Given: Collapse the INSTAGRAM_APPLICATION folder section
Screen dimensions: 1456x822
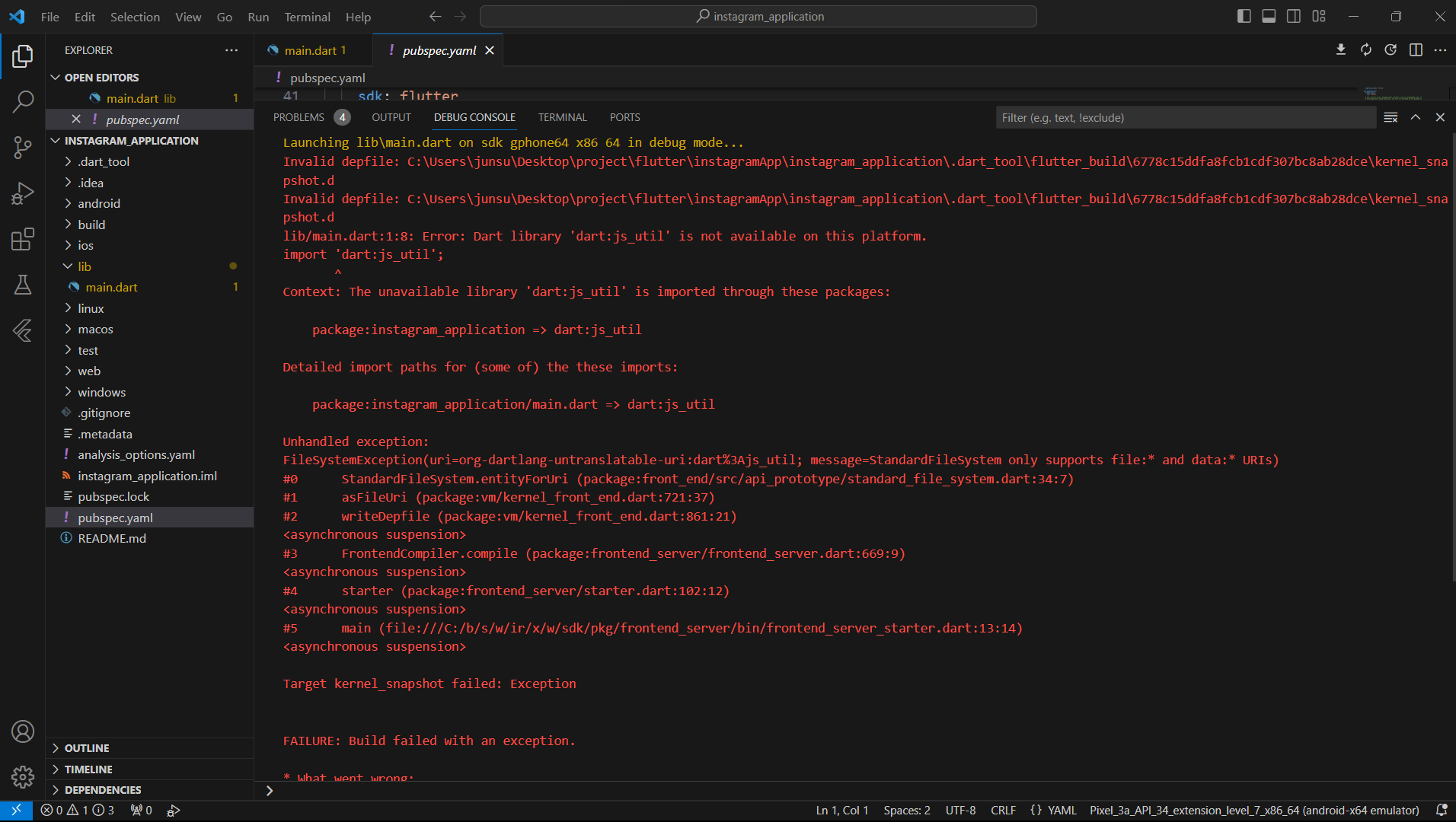Looking at the screenshot, I should pyautogui.click(x=149, y=141).
